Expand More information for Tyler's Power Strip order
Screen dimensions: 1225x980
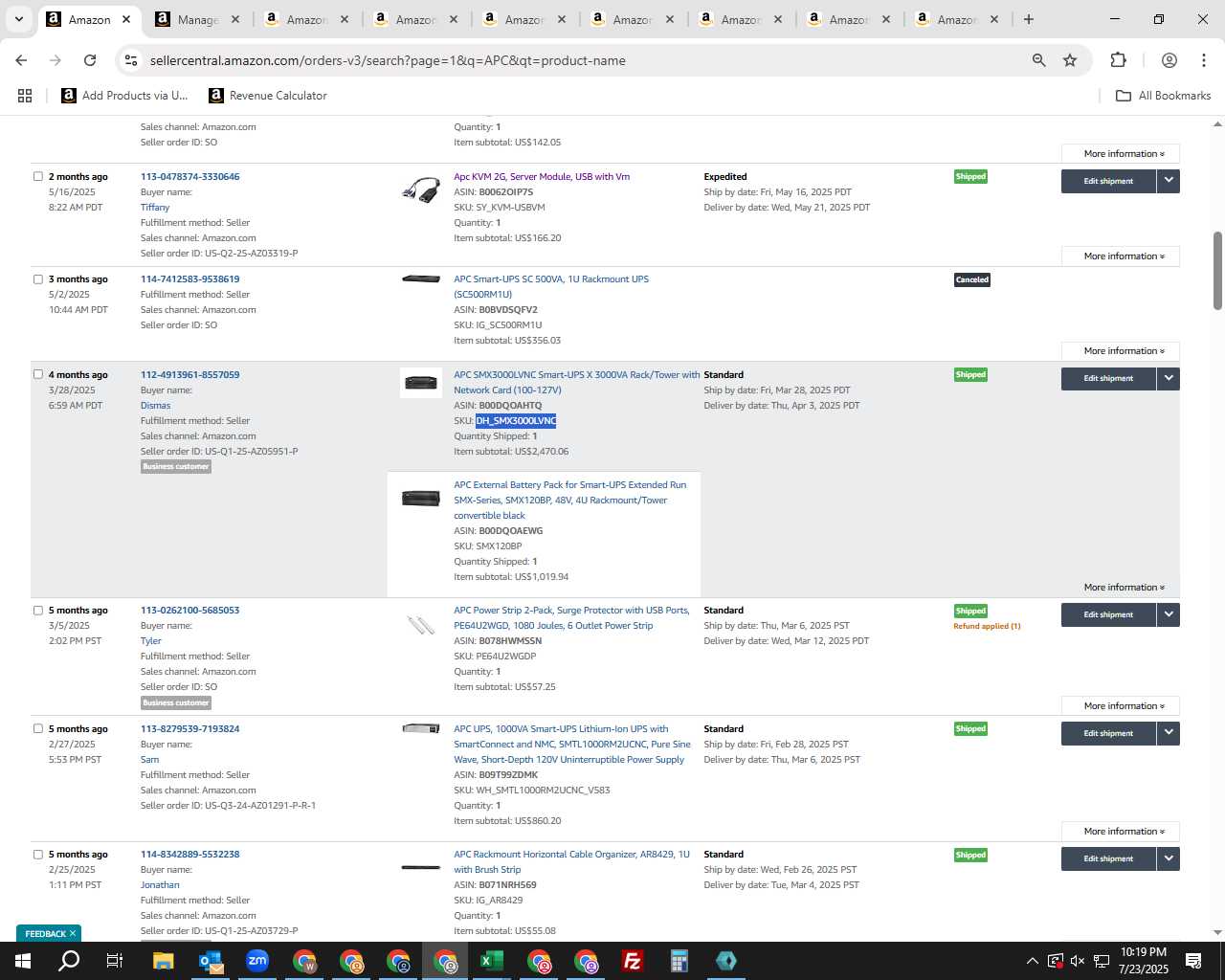[1121, 706]
